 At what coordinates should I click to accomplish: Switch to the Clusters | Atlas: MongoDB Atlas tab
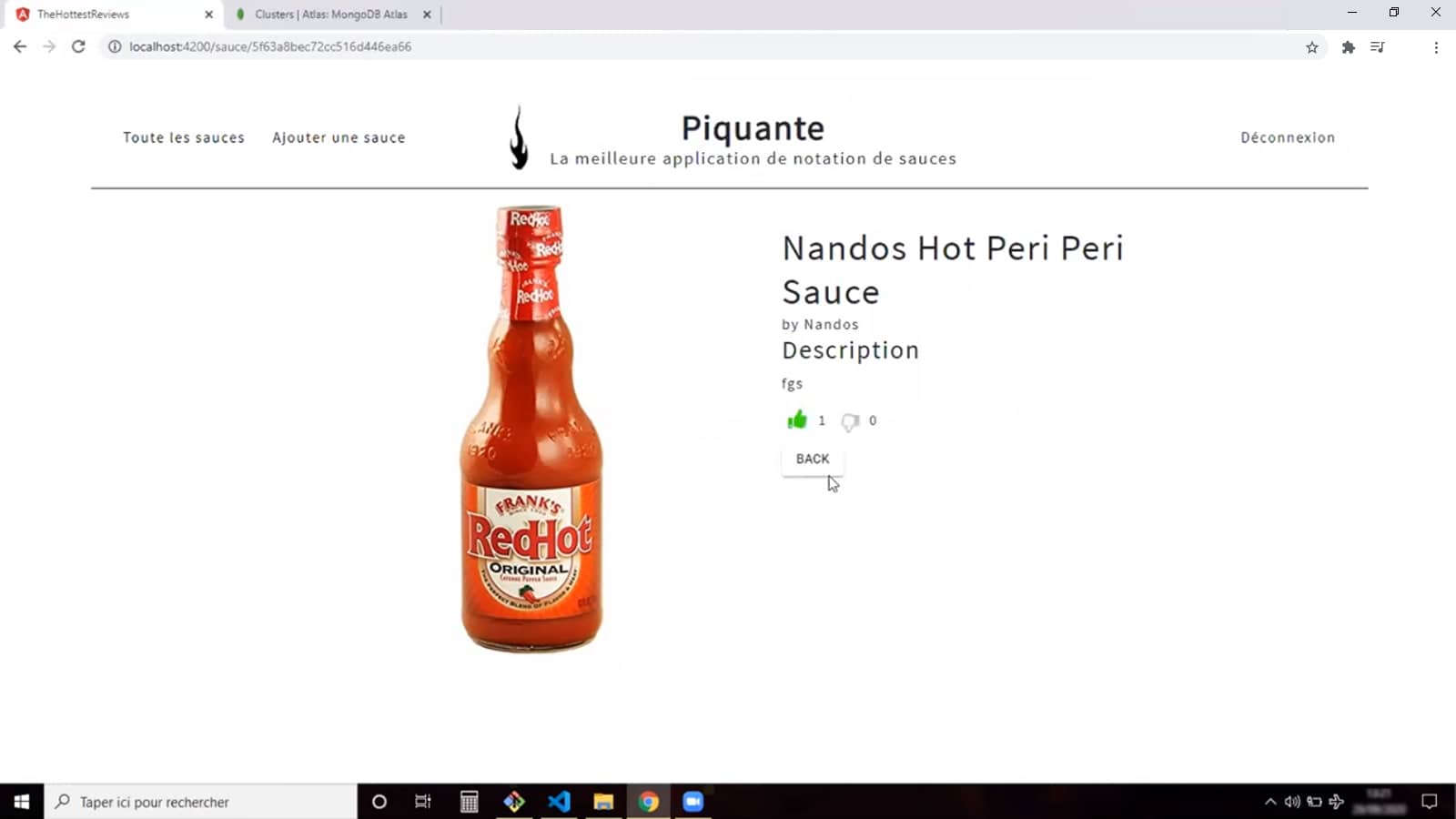click(x=331, y=15)
